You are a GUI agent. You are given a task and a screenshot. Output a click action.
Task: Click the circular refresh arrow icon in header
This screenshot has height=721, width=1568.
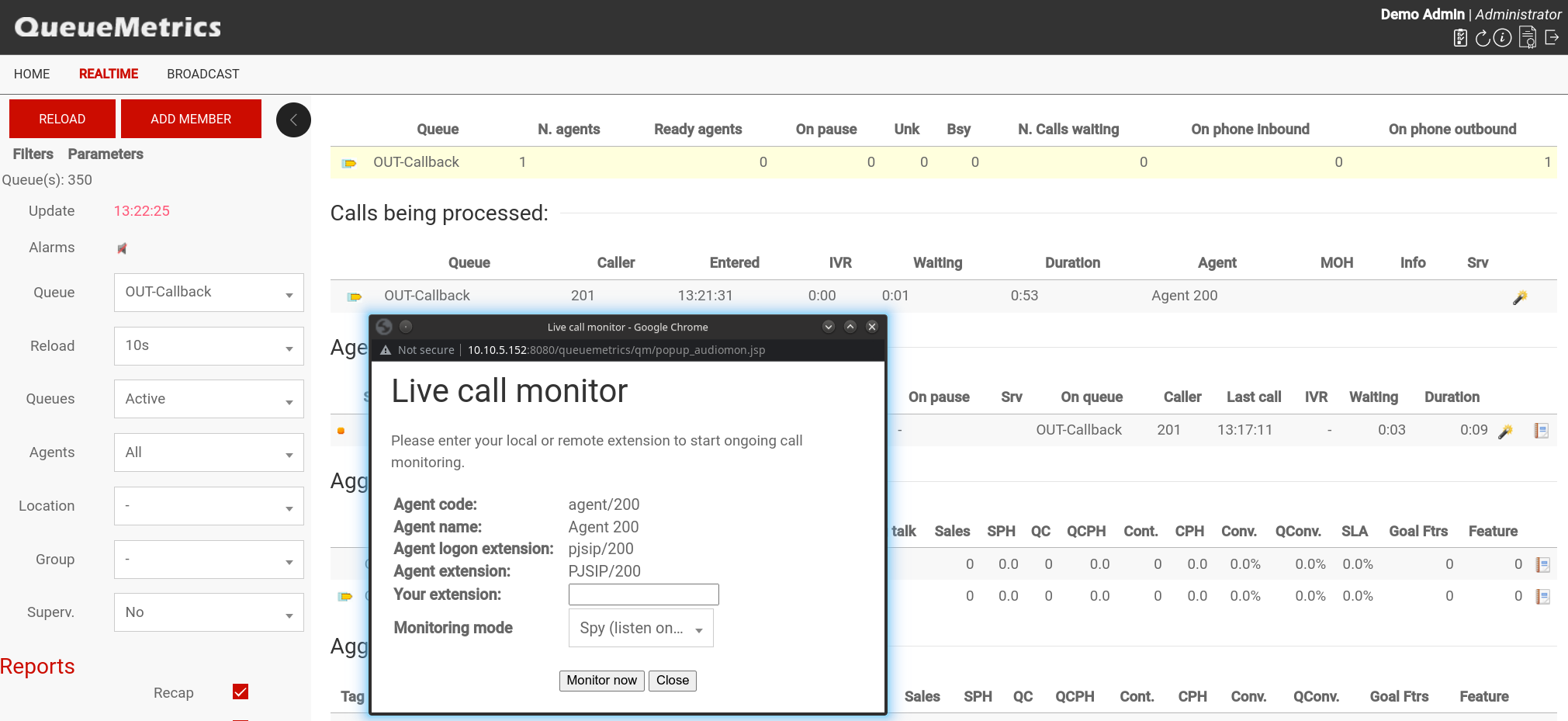click(1483, 37)
